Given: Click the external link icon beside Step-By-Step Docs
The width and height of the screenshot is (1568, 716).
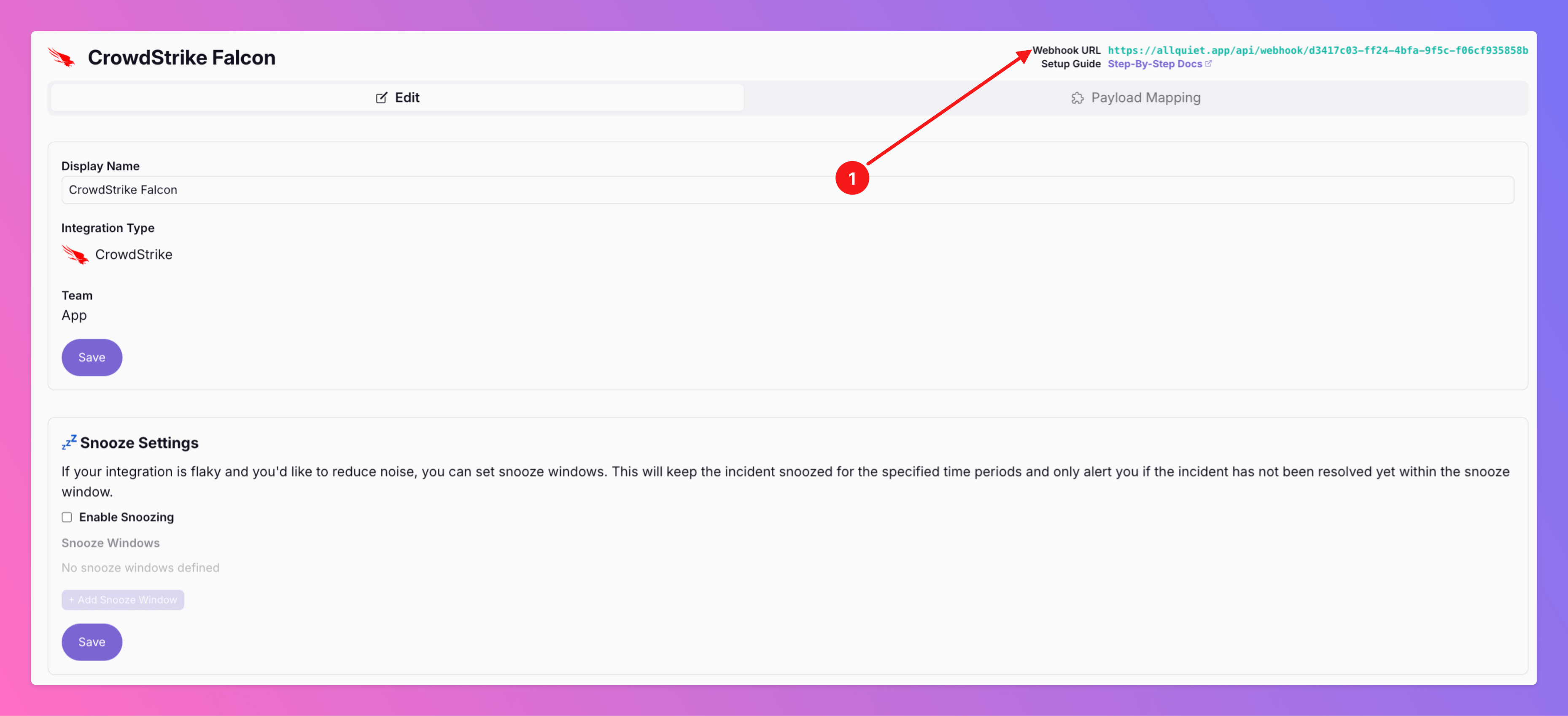Looking at the screenshot, I should [1208, 63].
